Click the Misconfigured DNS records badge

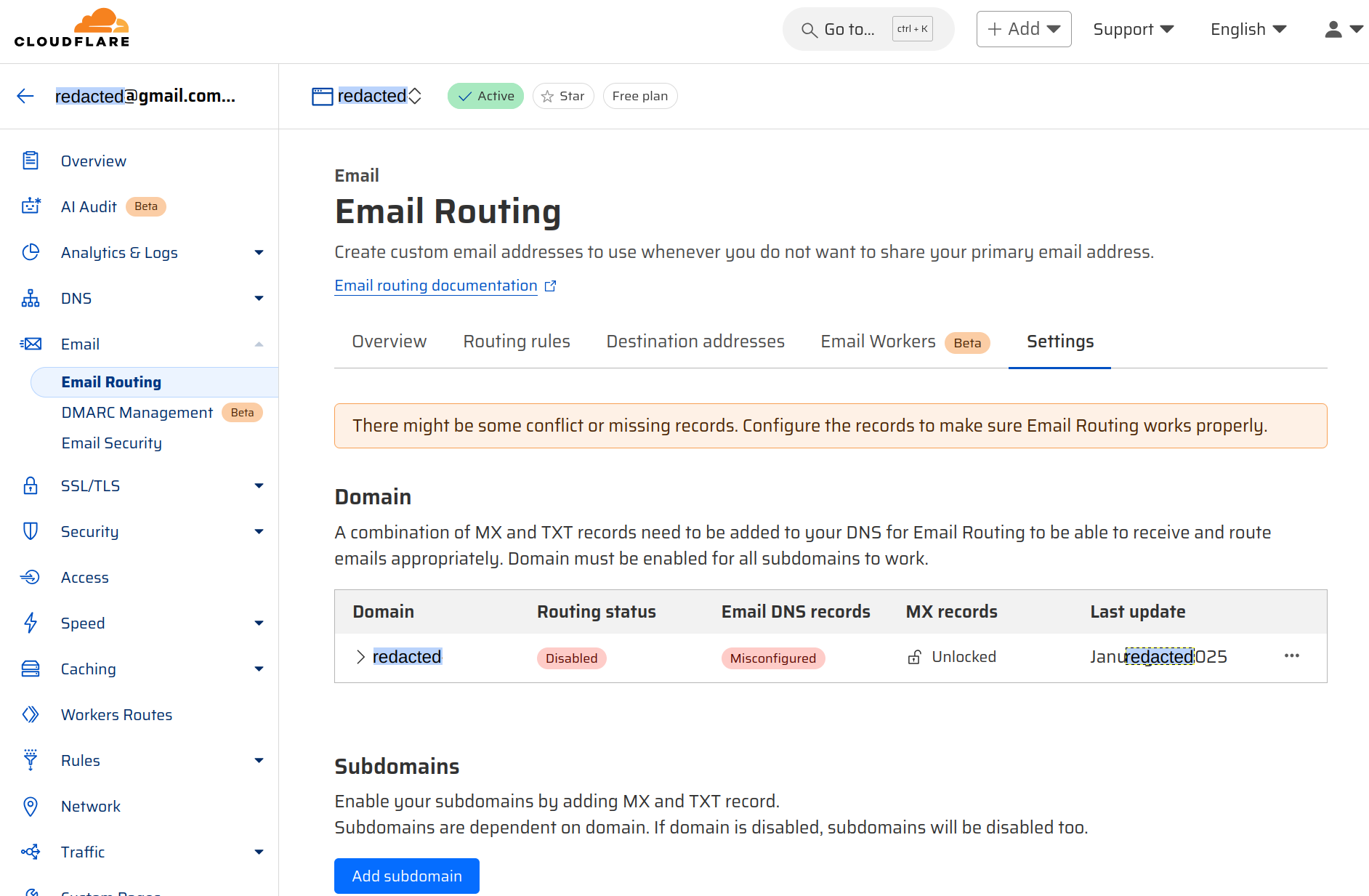click(773, 658)
